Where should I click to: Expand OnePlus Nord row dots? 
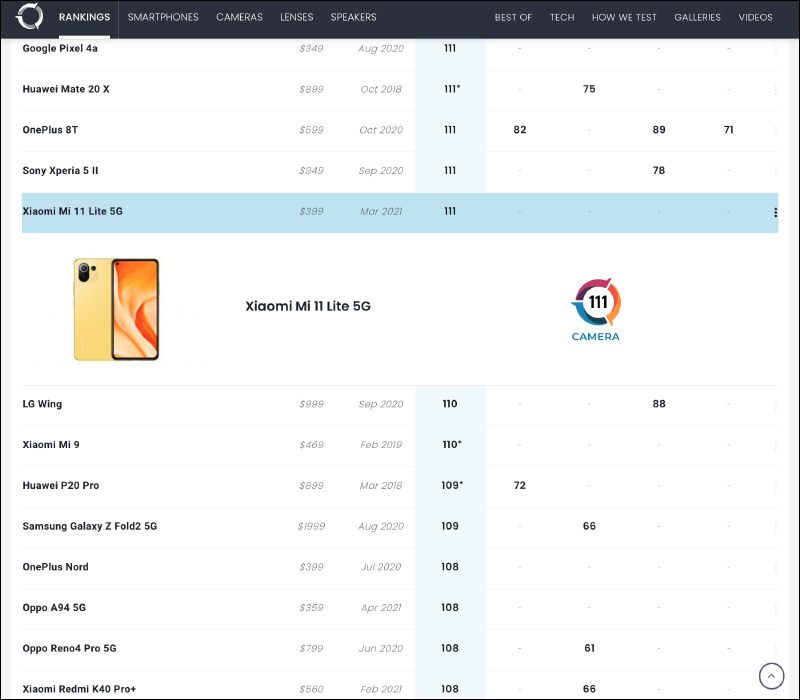[775, 568]
